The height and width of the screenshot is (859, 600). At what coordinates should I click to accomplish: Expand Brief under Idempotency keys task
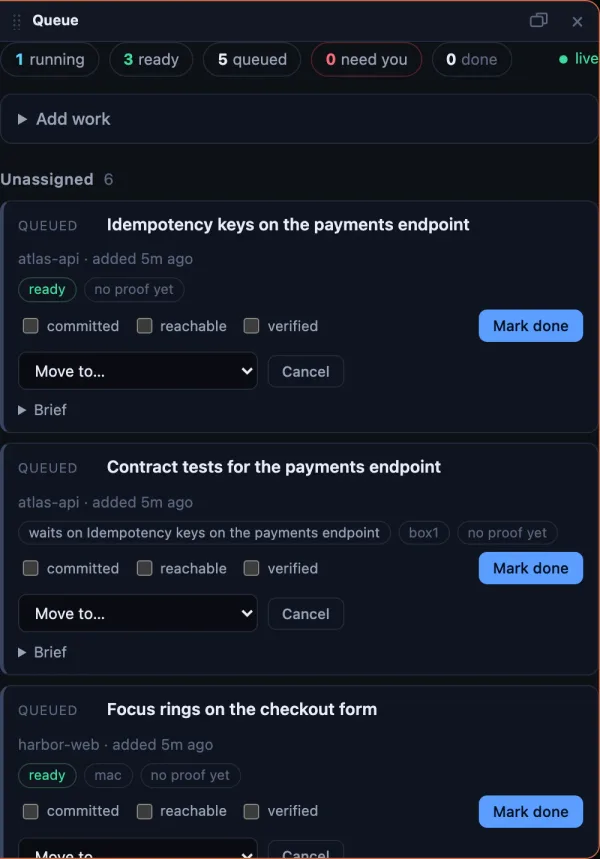click(42, 410)
